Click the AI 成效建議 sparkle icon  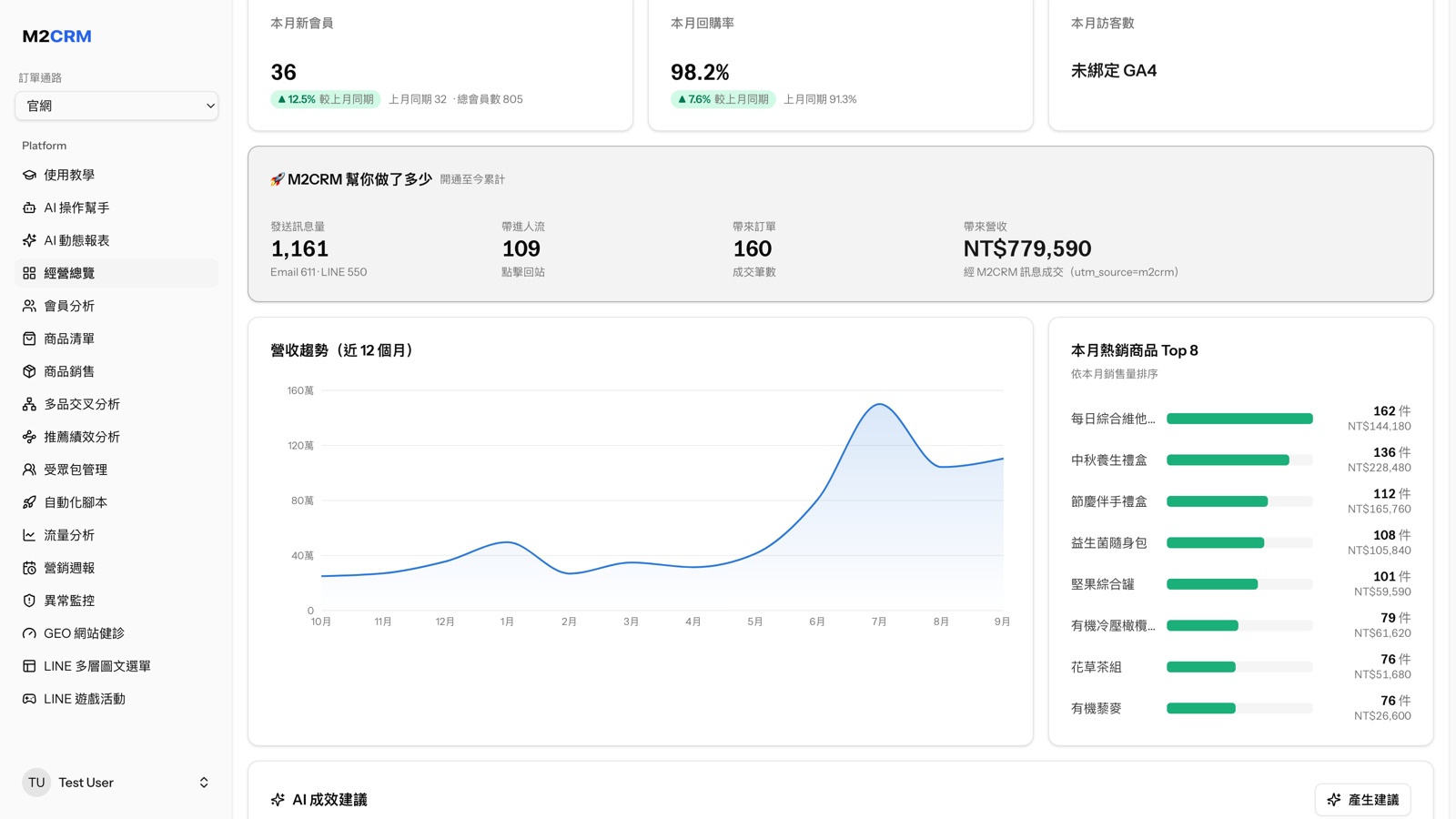point(278,800)
